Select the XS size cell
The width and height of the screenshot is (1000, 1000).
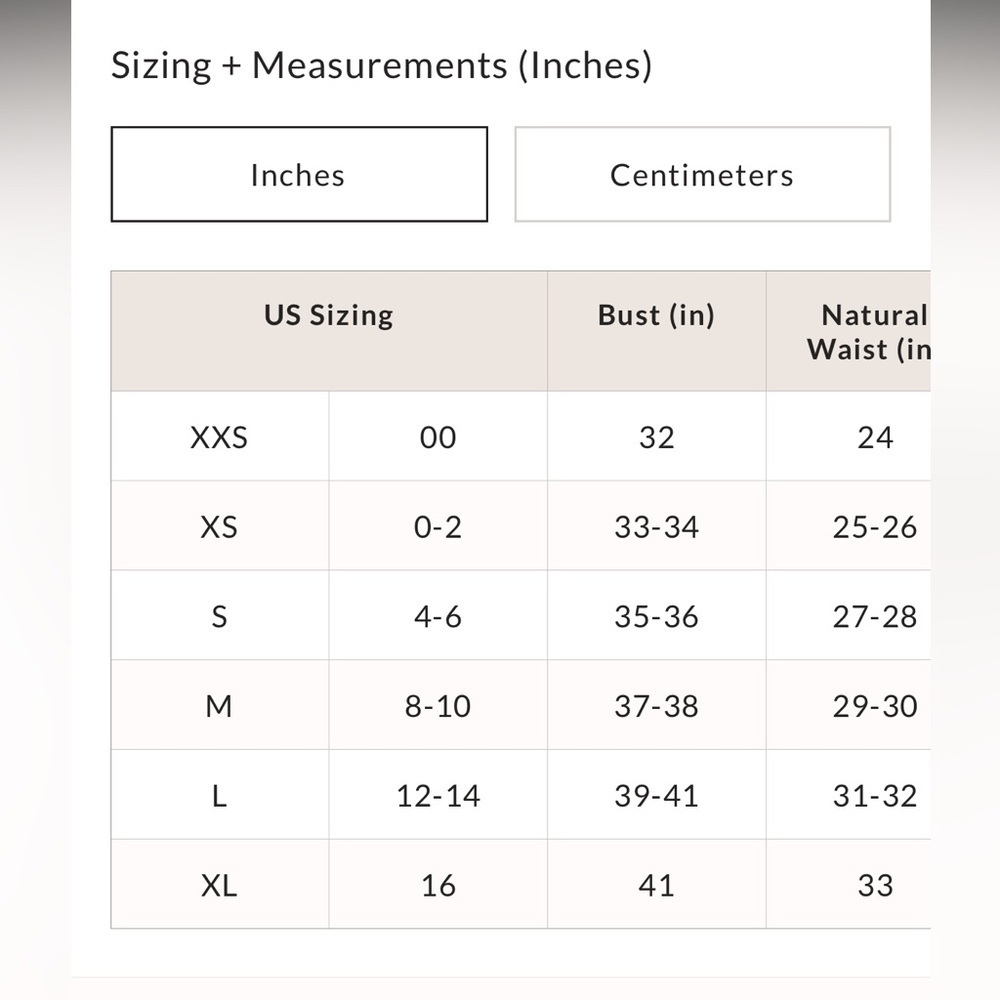click(x=220, y=526)
